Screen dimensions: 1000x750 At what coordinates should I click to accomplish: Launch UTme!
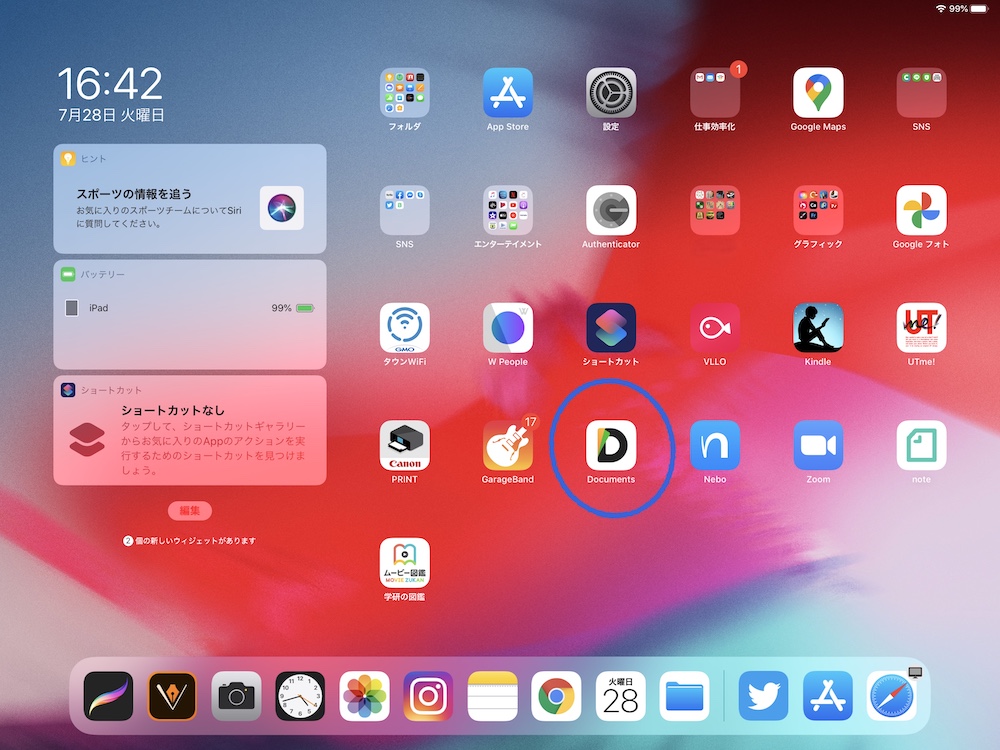point(922,328)
